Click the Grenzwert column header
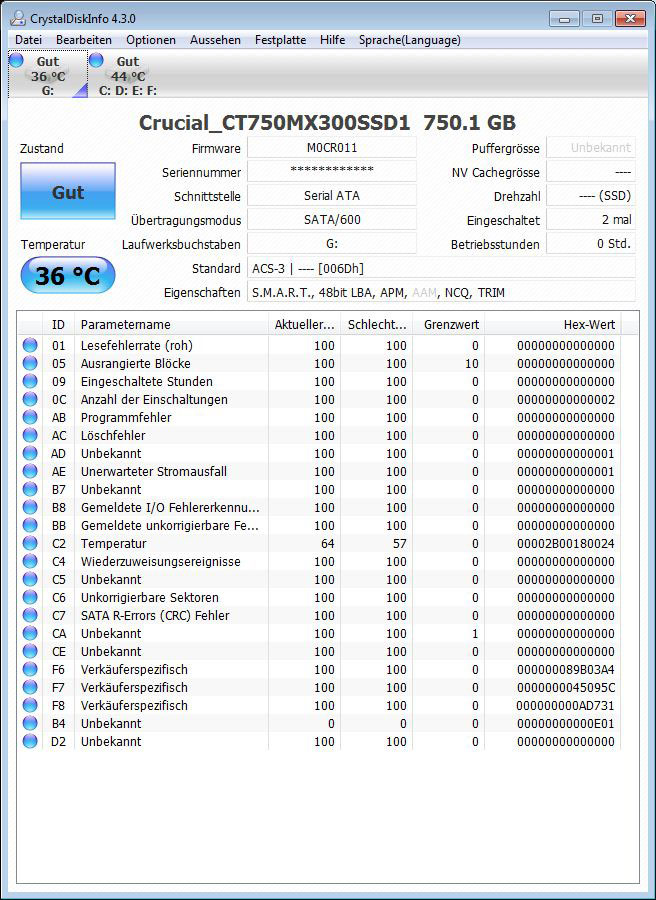This screenshot has height=900, width=656. [449, 324]
